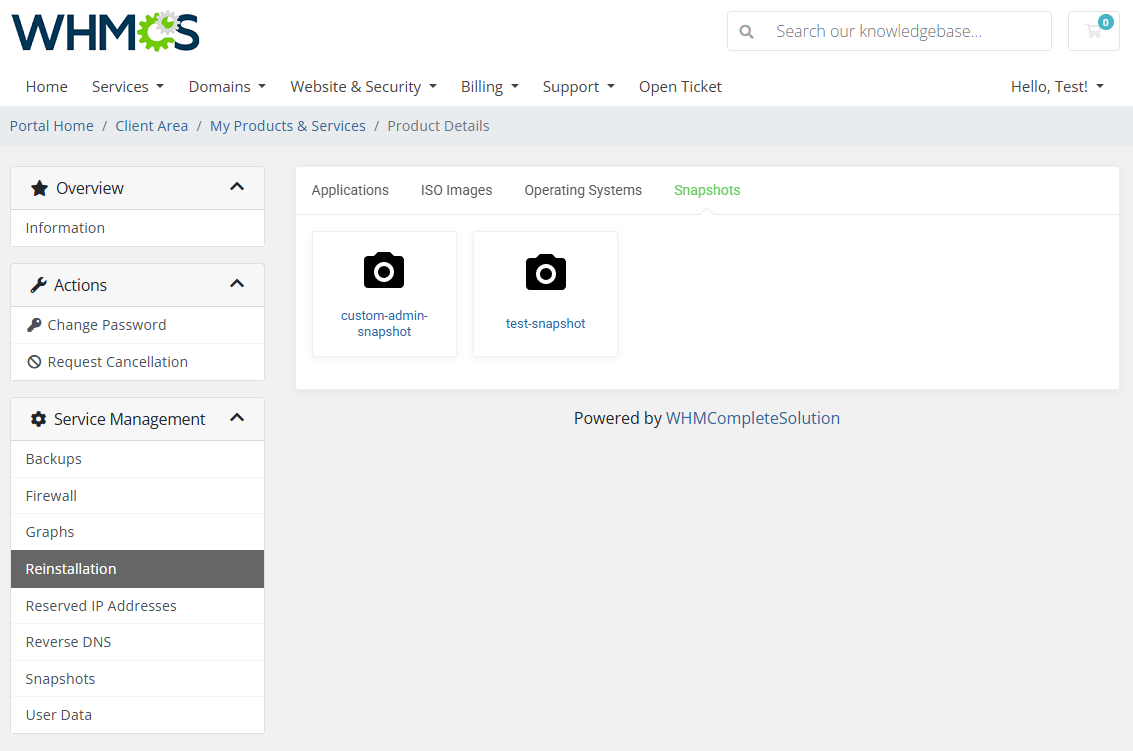Image resolution: width=1133 pixels, height=751 pixels.
Task: Expand the Hello, Test! account dropdown
Action: (x=1056, y=86)
